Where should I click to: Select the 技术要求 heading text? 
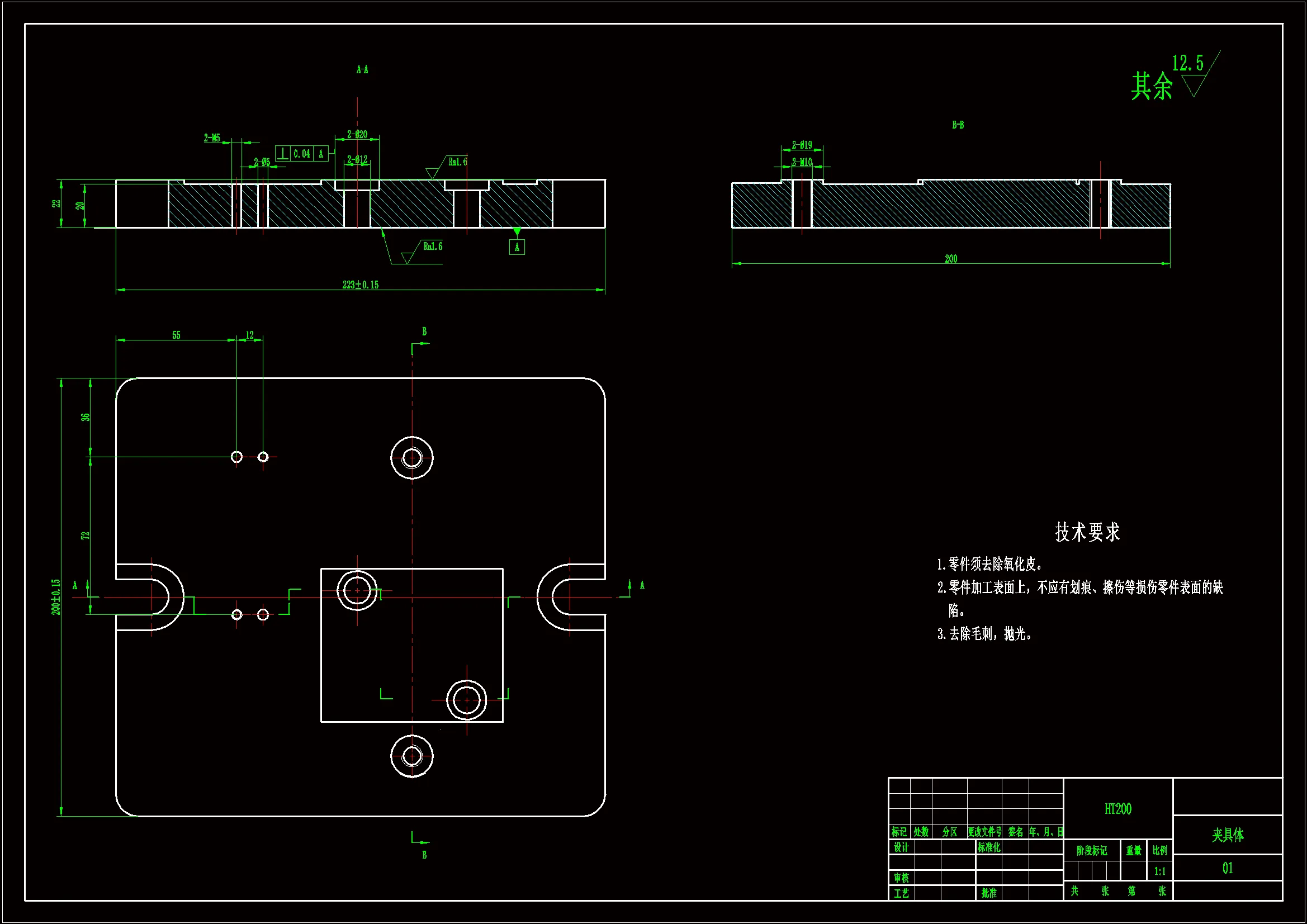tap(1087, 532)
